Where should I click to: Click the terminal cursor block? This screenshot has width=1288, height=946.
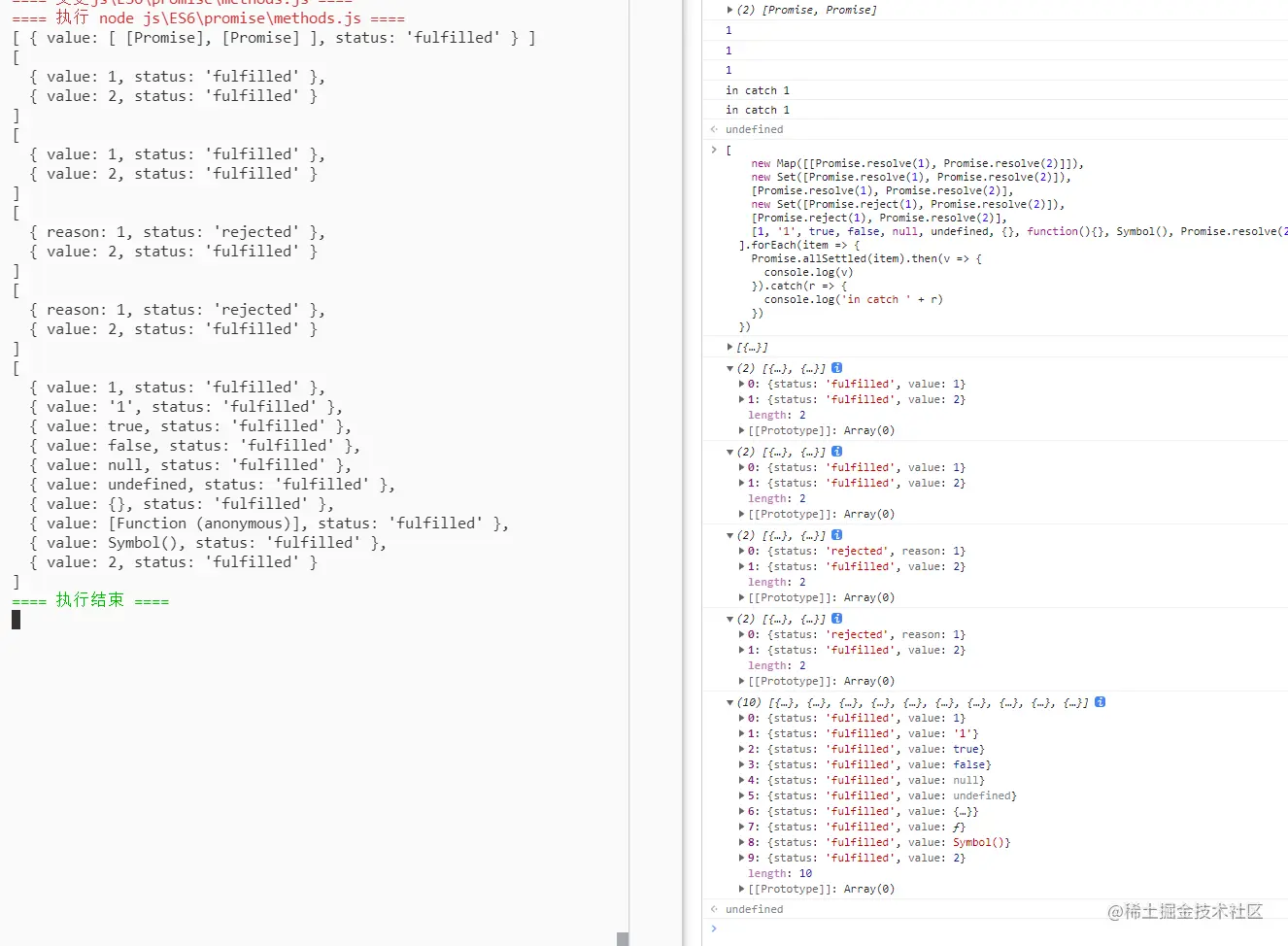point(16,620)
